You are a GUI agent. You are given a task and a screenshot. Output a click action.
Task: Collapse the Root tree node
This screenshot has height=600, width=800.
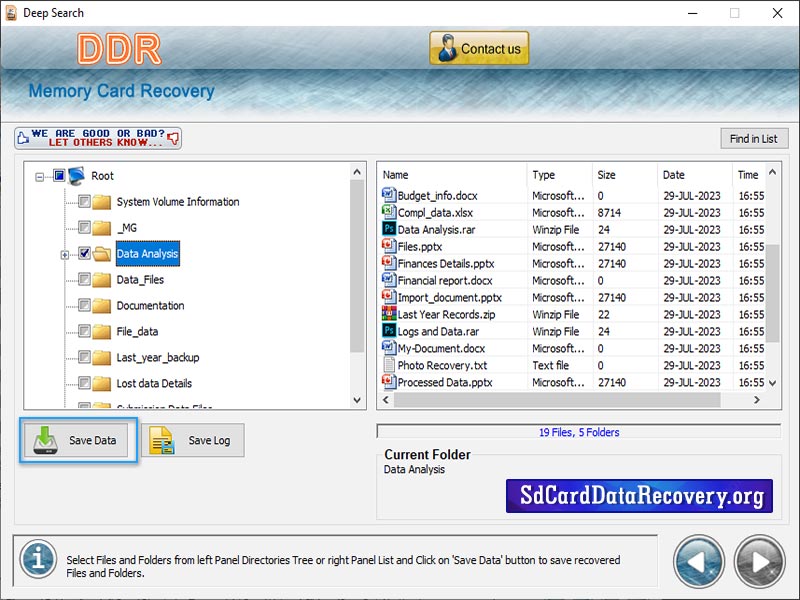tap(37, 175)
